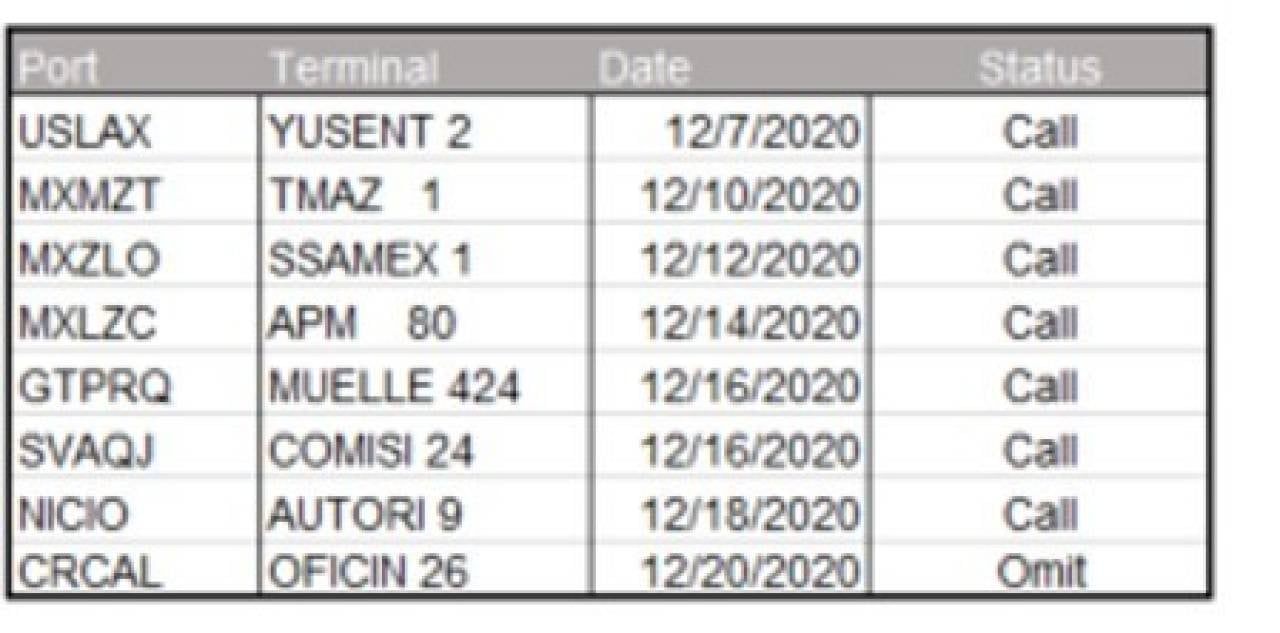Click the Port column header
The width and height of the screenshot is (1280, 633).
coord(58,69)
